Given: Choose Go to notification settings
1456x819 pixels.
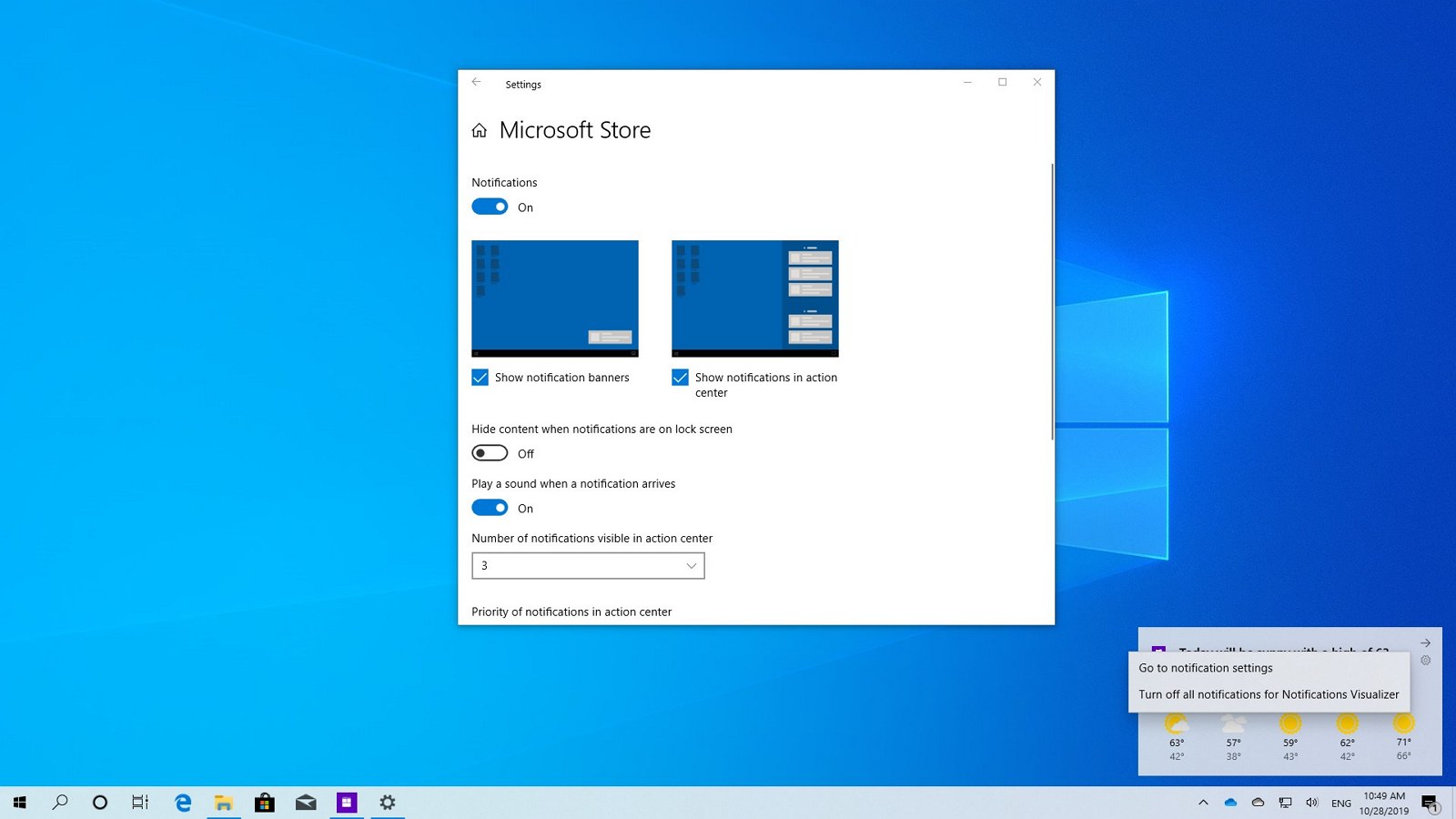Looking at the screenshot, I should pyautogui.click(x=1206, y=668).
